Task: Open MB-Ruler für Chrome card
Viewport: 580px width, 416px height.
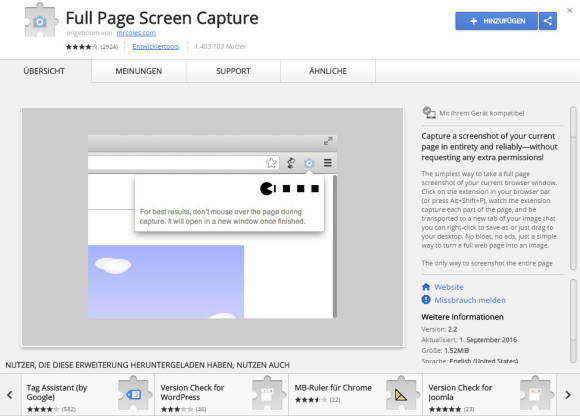Action: click(355, 395)
